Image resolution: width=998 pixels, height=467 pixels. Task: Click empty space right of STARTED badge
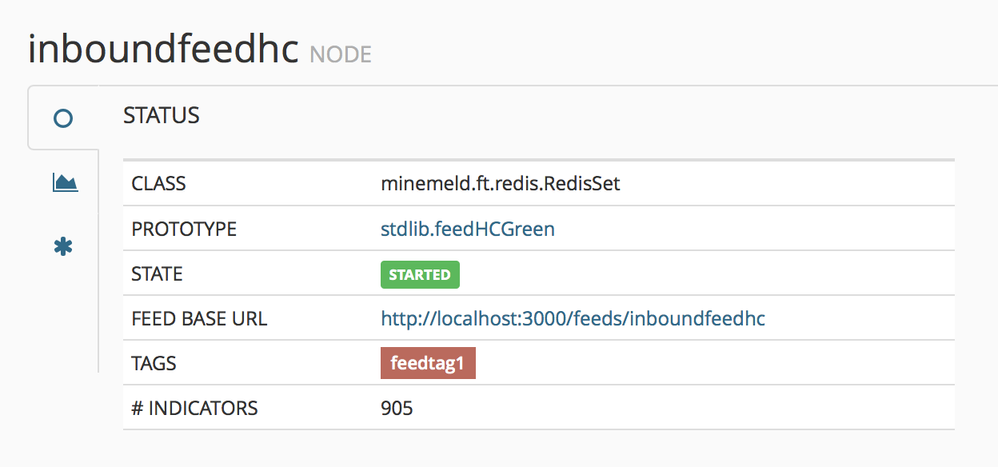(700, 274)
